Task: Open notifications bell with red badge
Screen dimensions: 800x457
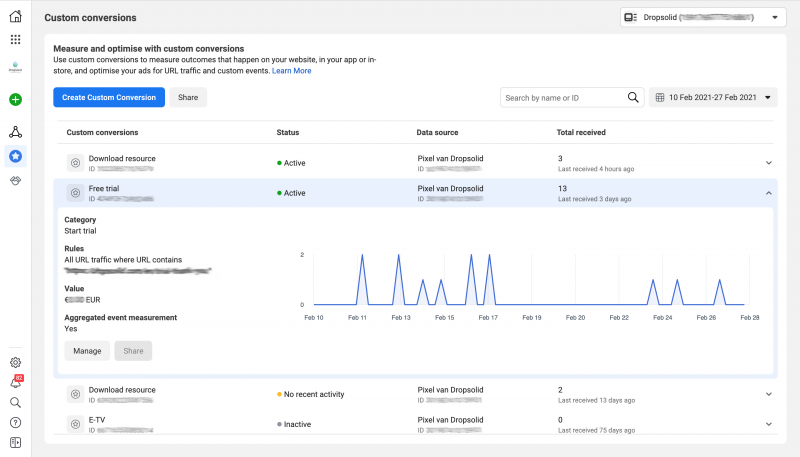Action: (15, 382)
